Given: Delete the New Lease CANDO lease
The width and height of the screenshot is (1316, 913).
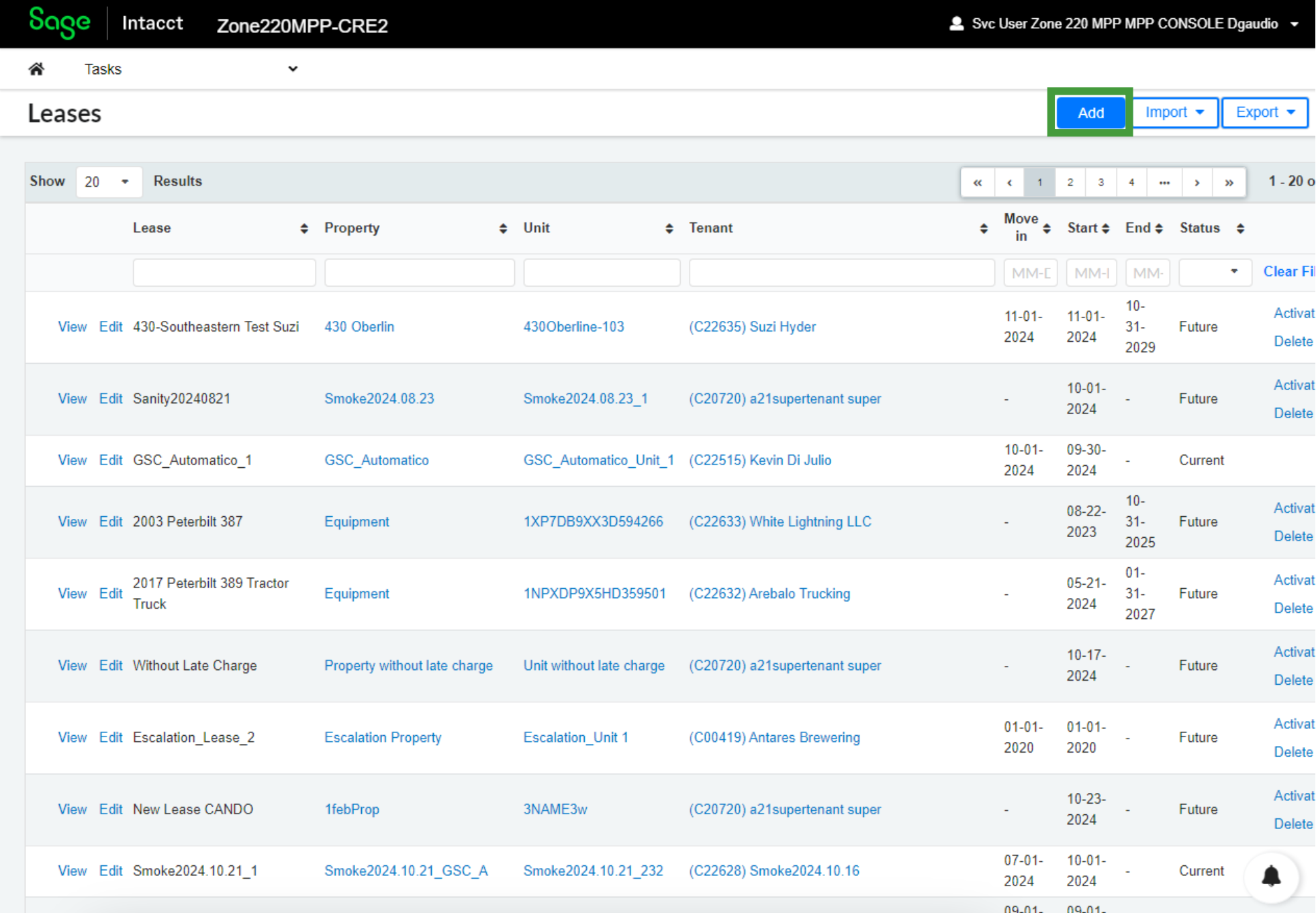Looking at the screenshot, I should click(1293, 824).
